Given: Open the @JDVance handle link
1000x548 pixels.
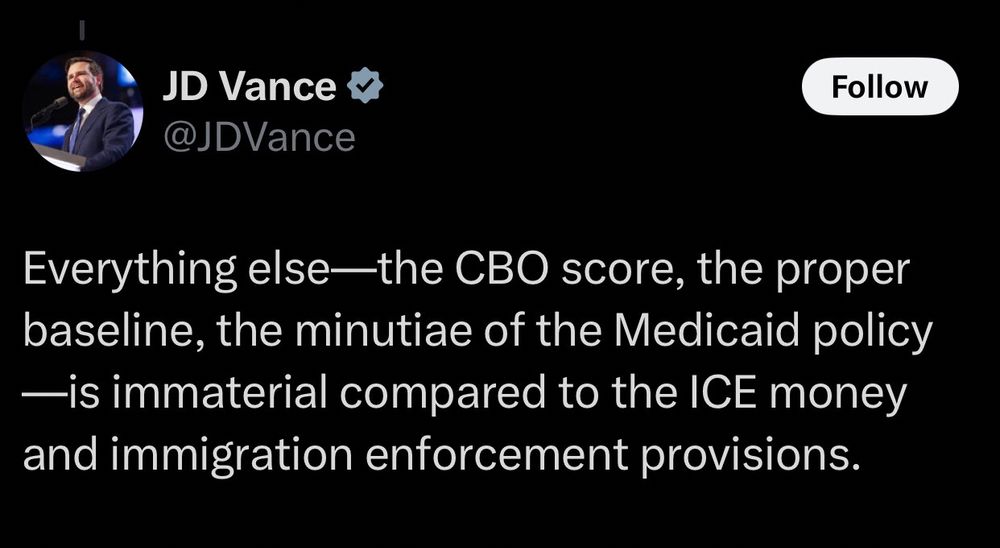Looking at the screenshot, I should click(x=259, y=137).
